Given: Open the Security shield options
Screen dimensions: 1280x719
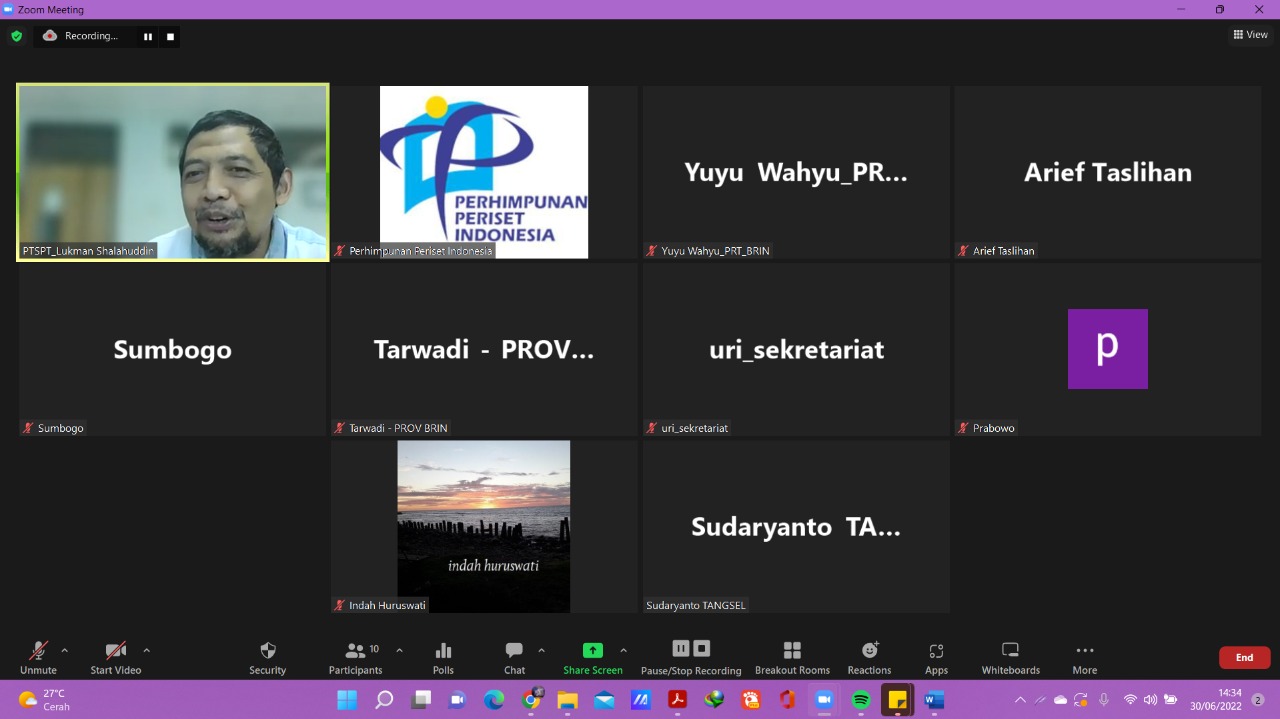Looking at the screenshot, I should [267, 657].
